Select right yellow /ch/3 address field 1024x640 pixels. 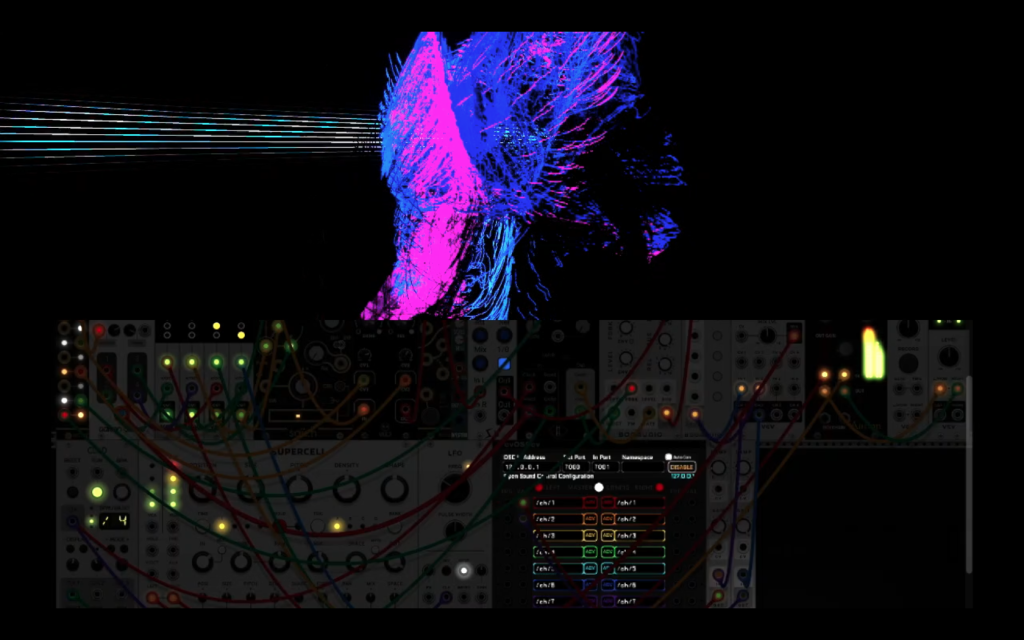coord(641,536)
